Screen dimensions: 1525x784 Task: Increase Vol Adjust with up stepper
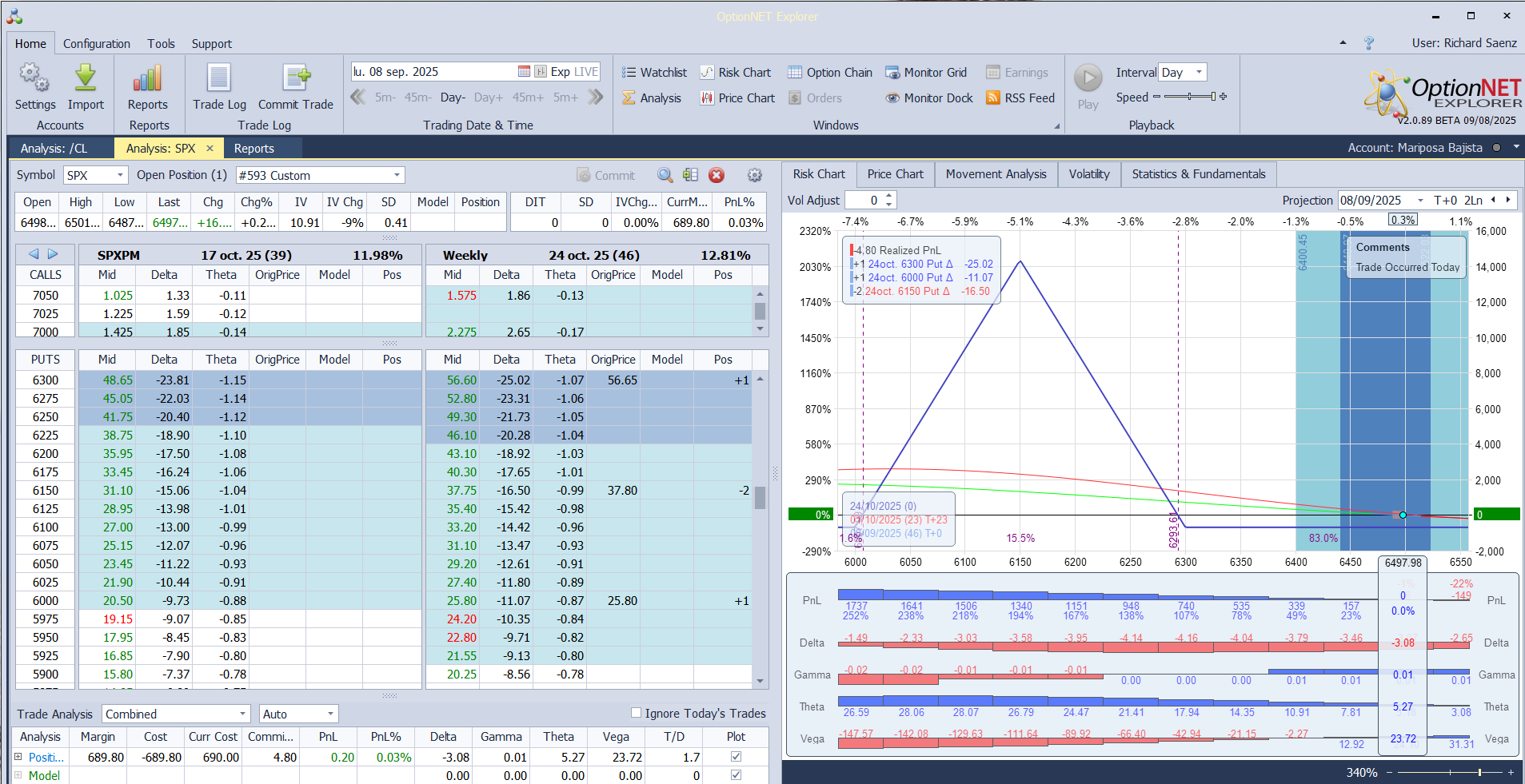(889, 197)
